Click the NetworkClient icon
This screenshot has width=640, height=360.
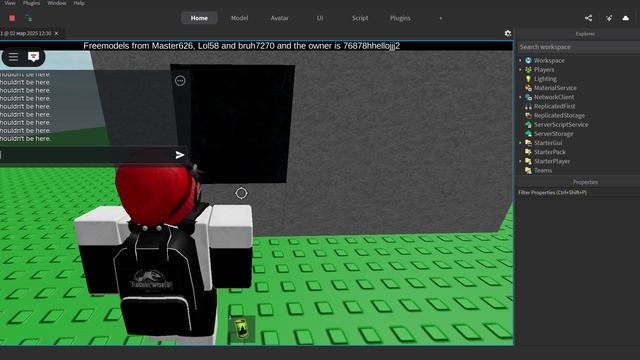tap(528, 97)
